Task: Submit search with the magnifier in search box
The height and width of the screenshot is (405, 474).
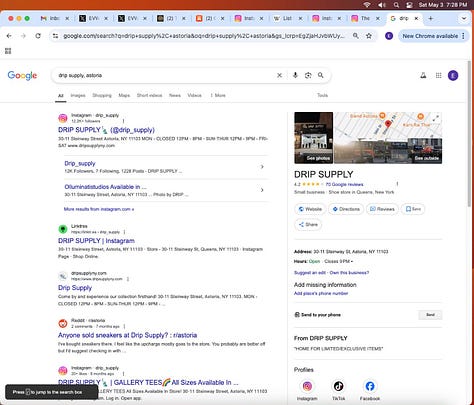Action: click(321, 75)
